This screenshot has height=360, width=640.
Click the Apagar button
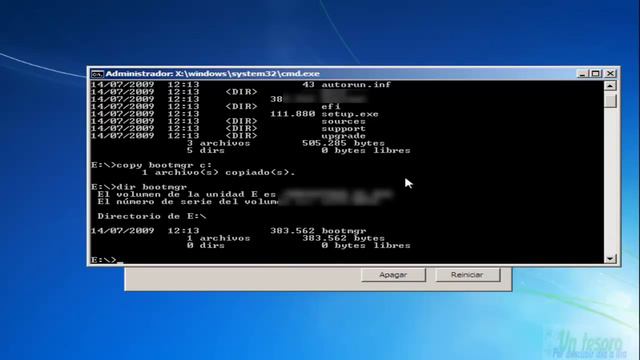[393, 275]
